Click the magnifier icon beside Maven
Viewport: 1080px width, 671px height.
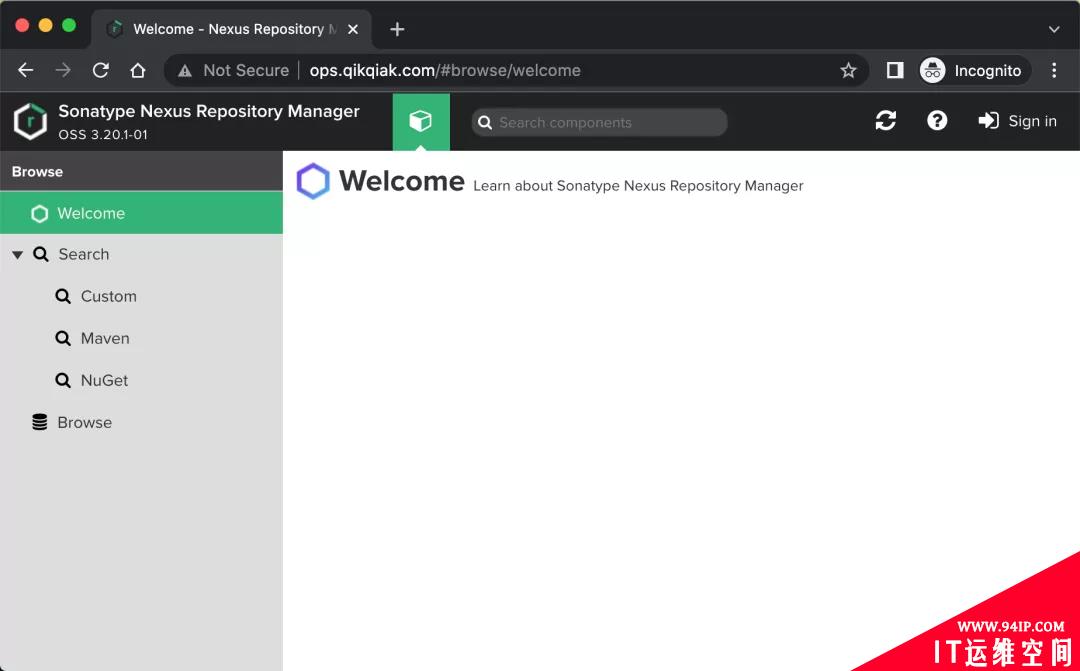coord(63,338)
